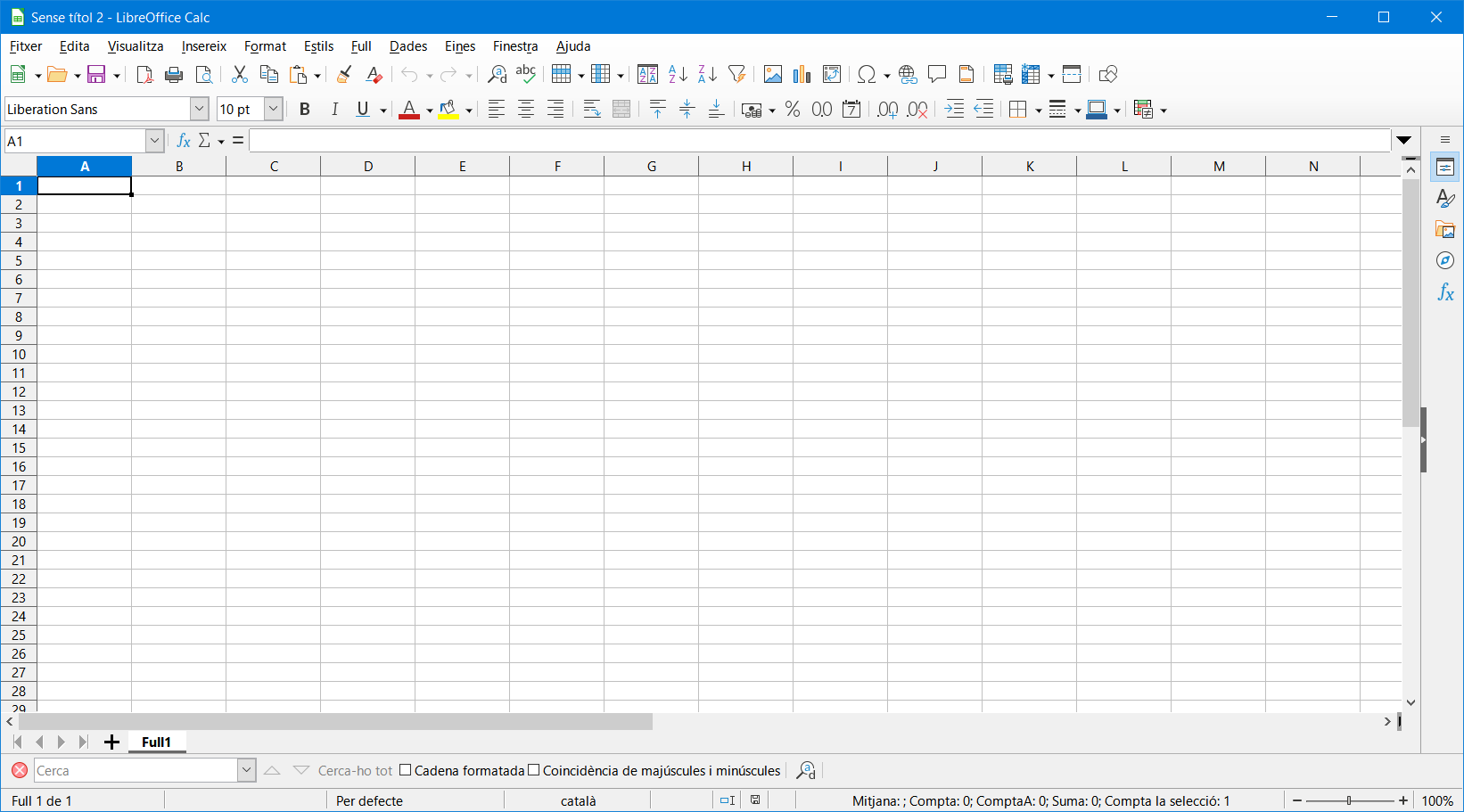The height and width of the screenshot is (812, 1464).
Task: Enable the Cadena formatada checkbox
Action: 406,771
